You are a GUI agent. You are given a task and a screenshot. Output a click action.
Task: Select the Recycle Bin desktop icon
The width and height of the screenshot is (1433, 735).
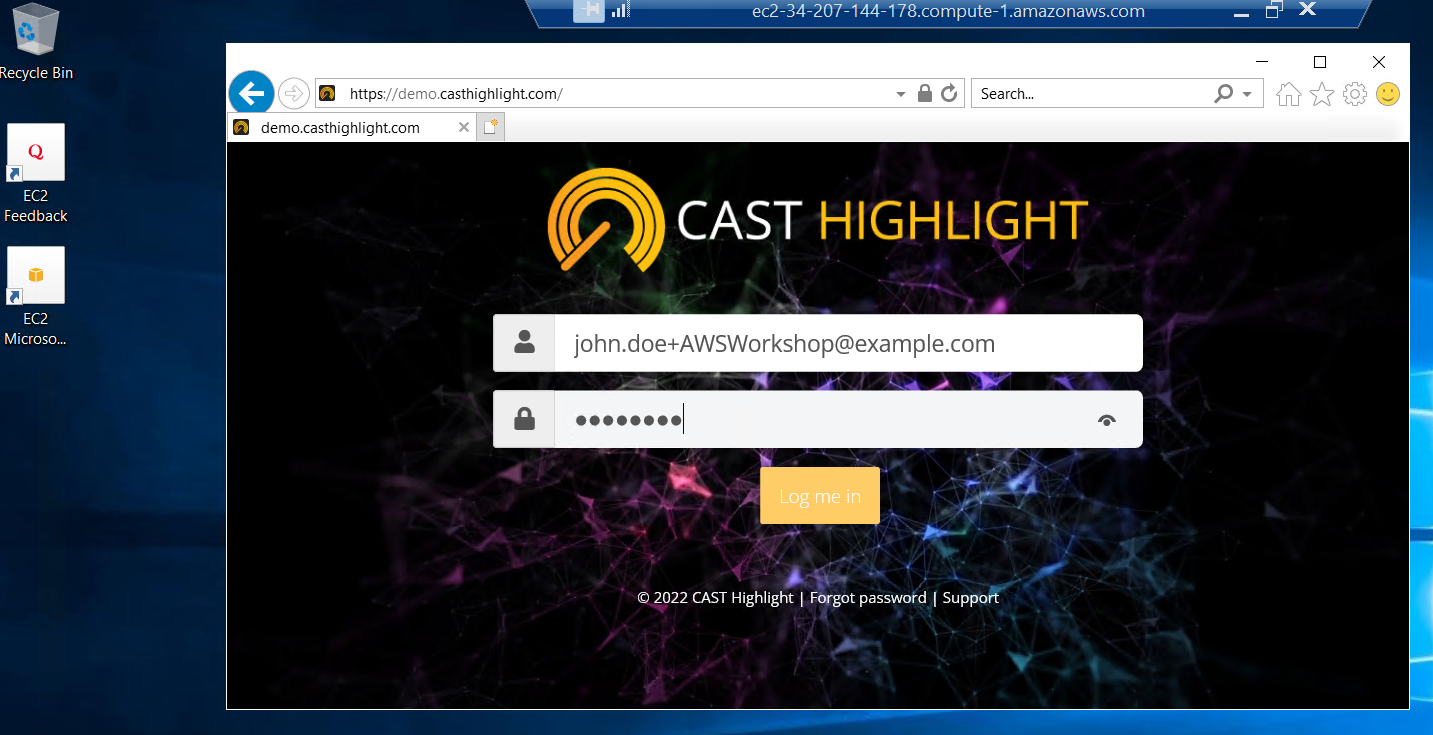(x=36, y=42)
